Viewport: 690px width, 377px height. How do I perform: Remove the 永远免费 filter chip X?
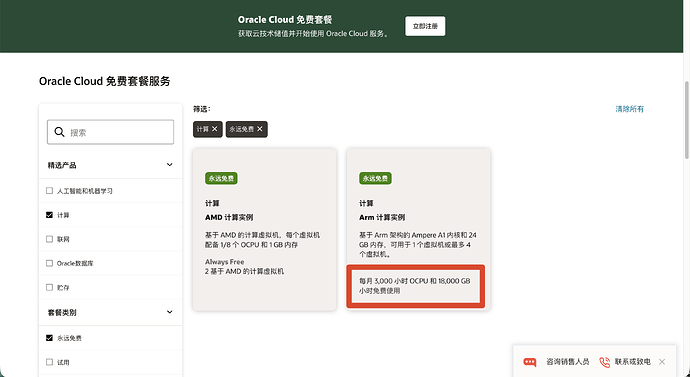click(260, 129)
